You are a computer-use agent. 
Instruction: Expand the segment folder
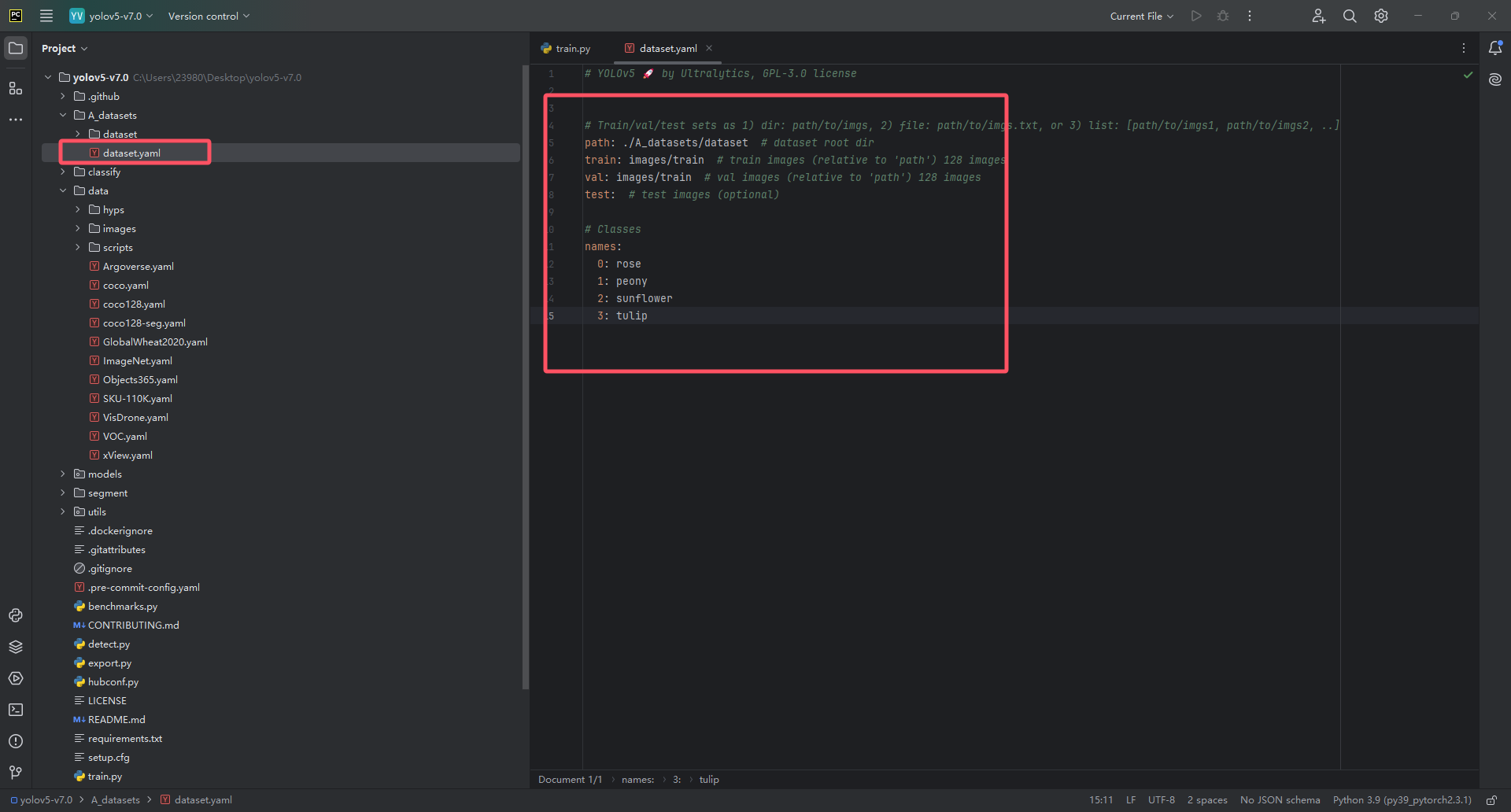[x=63, y=493]
